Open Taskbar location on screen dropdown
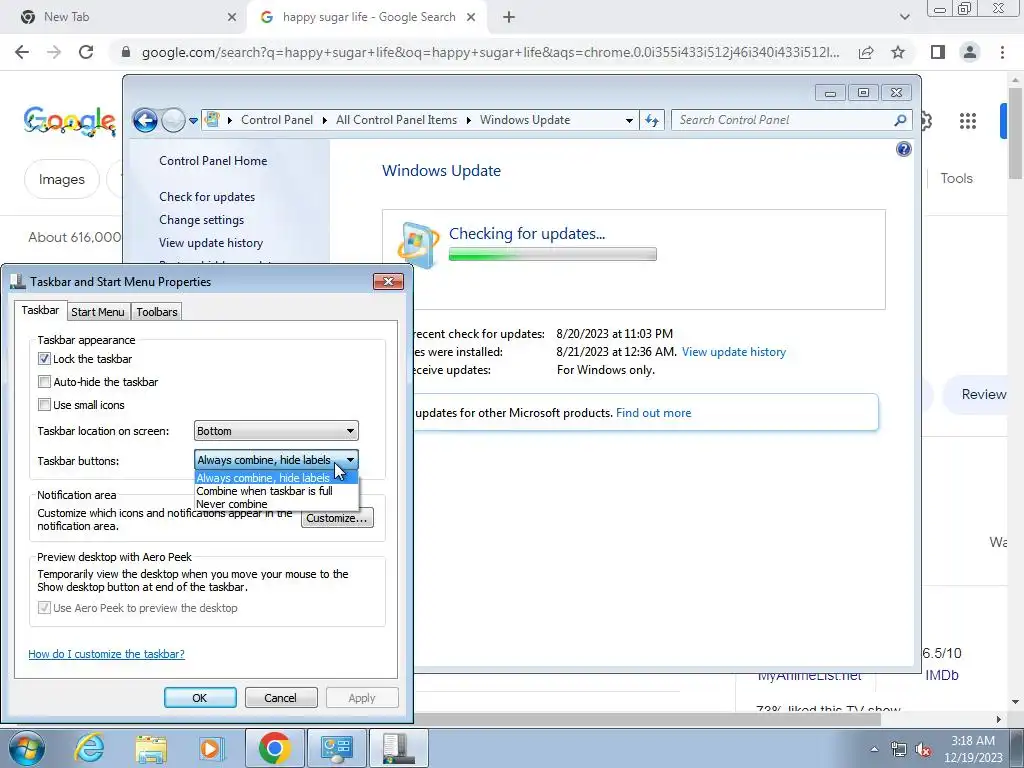The image size is (1024, 768). point(276,431)
